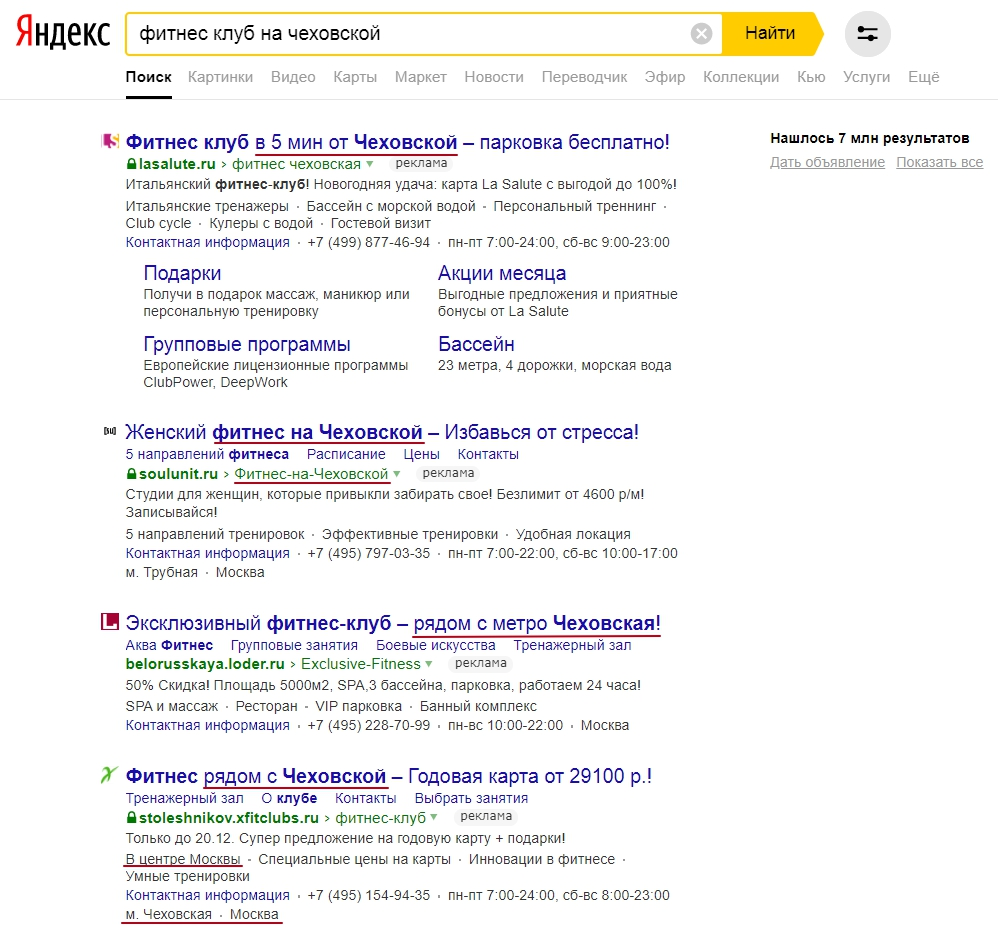Open the Бассейн sitelink
998x929 pixels.
(x=476, y=344)
